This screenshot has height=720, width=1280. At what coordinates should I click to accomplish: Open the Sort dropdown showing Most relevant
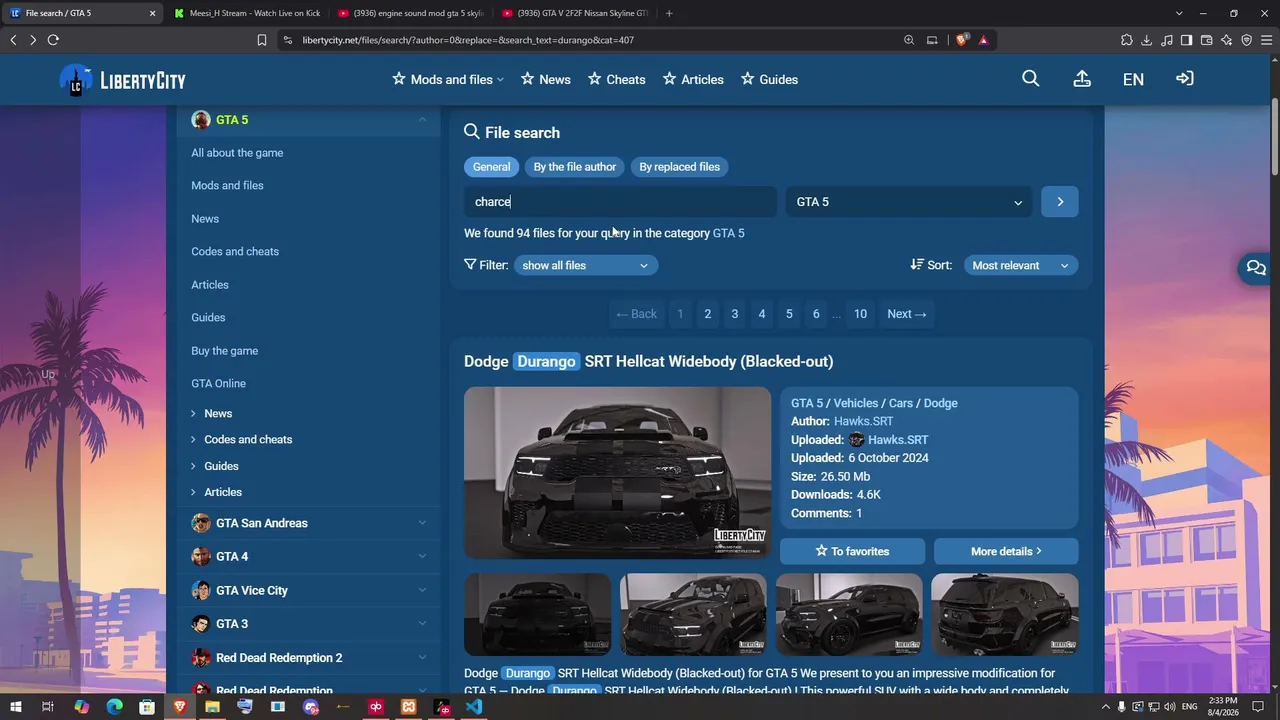coord(1021,265)
